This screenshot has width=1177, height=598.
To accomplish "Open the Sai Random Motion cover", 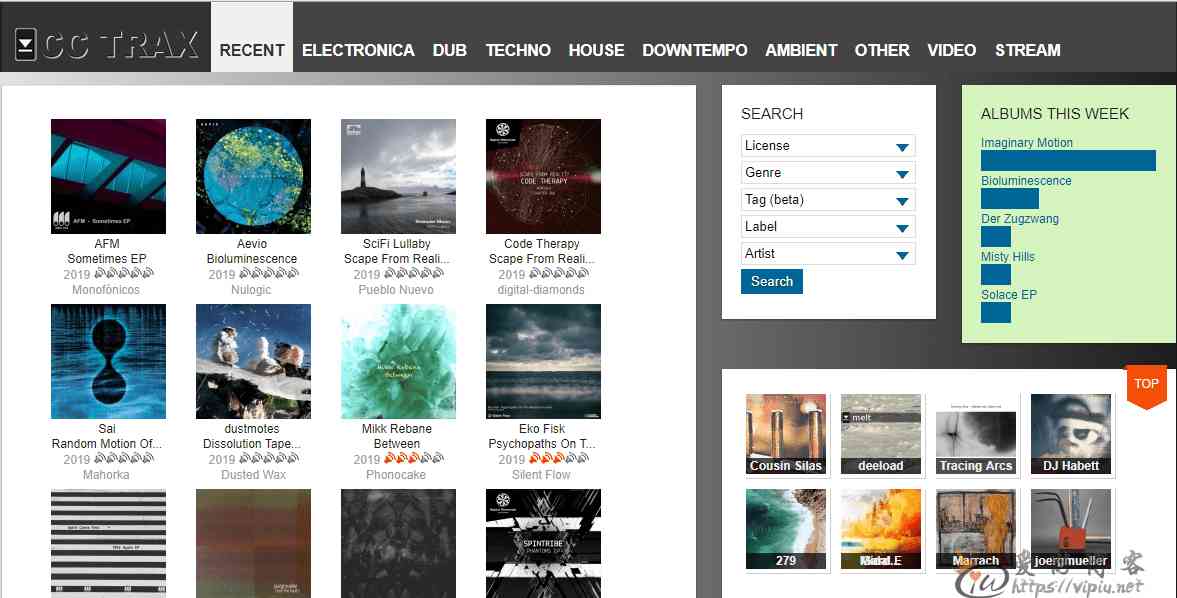I will [x=108, y=362].
